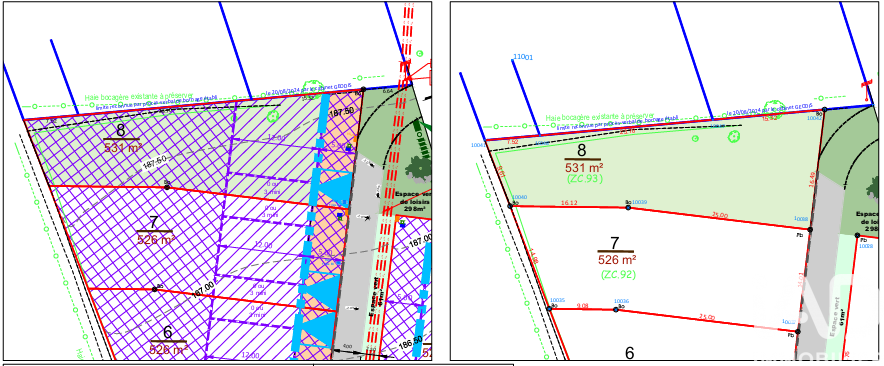Click lot number 6 in the right plan
This screenshot has height=366, width=884.
tap(630, 353)
